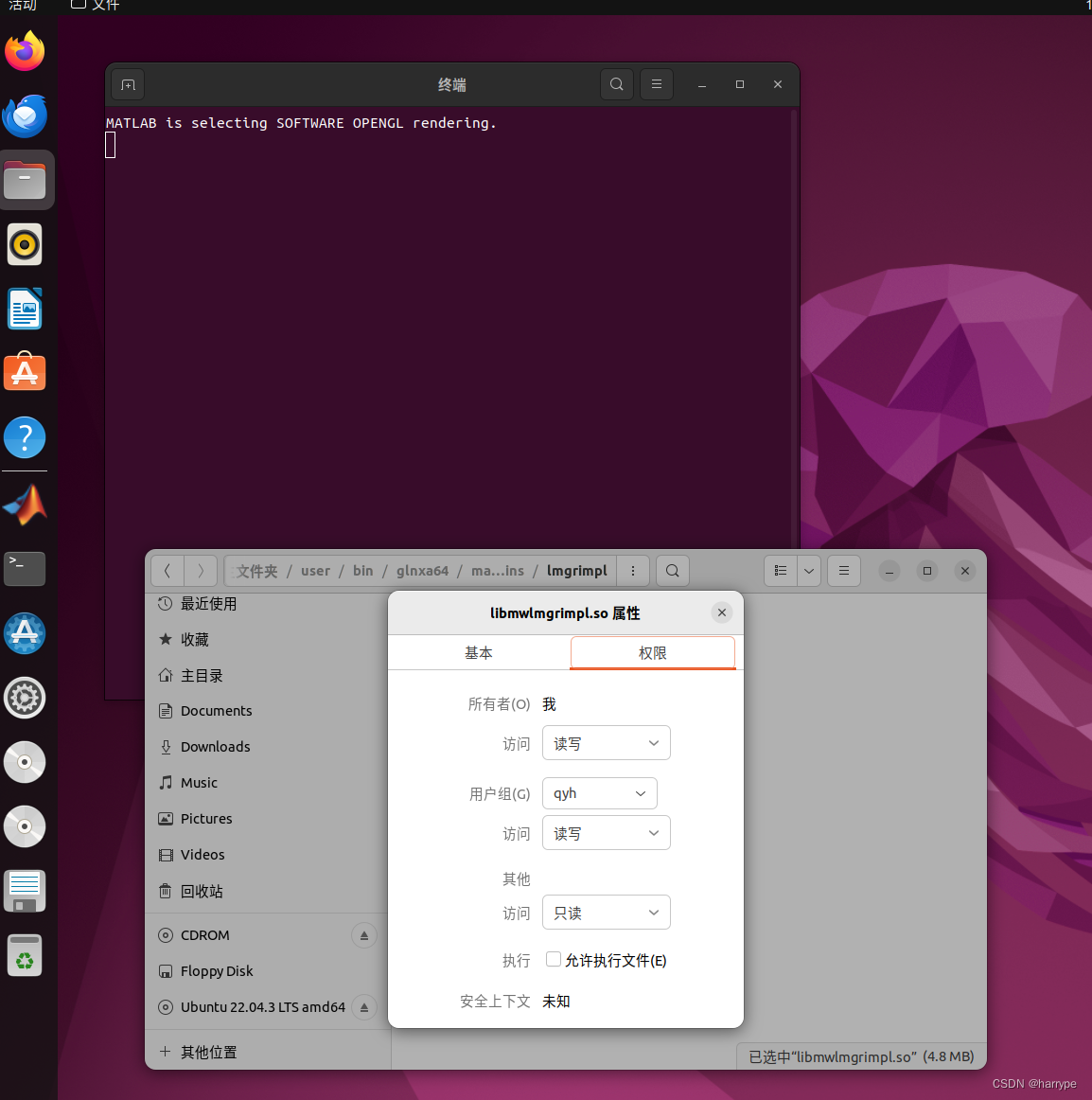Change the 其他 access dropdown from 只读
The image size is (1092, 1100).
[606, 912]
